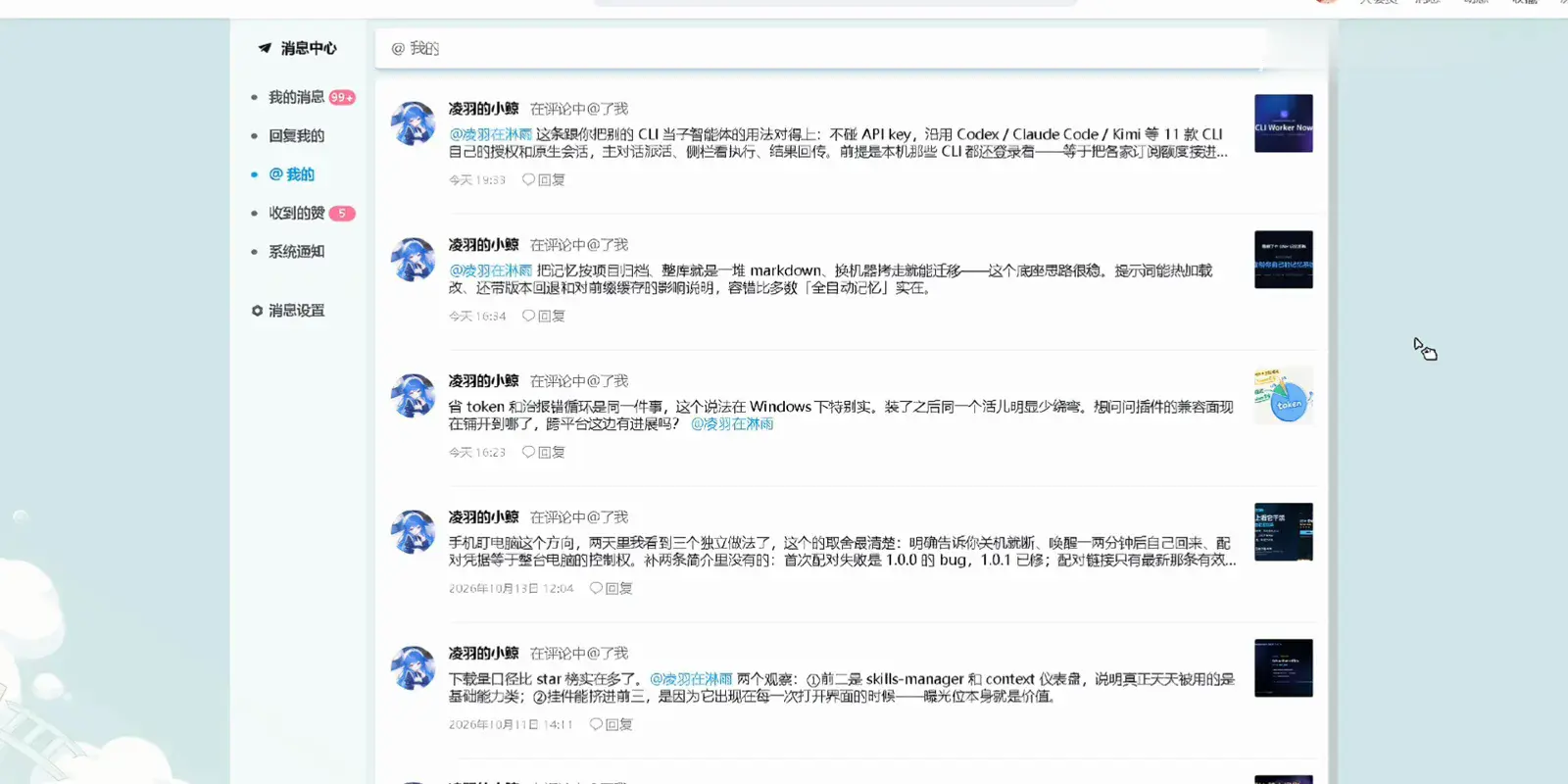Click the 99+ badge on 我的消息
The image size is (1568, 784).
point(342,97)
